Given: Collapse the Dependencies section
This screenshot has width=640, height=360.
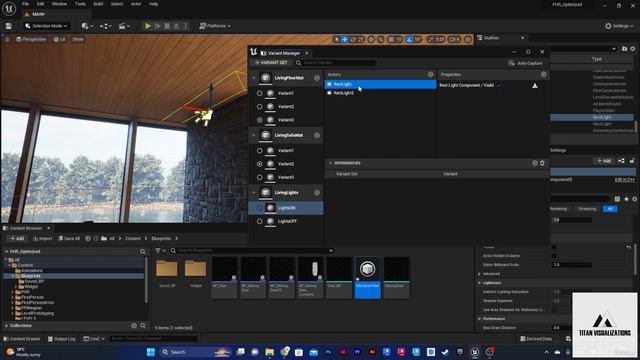Looking at the screenshot, I should [330, 163].
